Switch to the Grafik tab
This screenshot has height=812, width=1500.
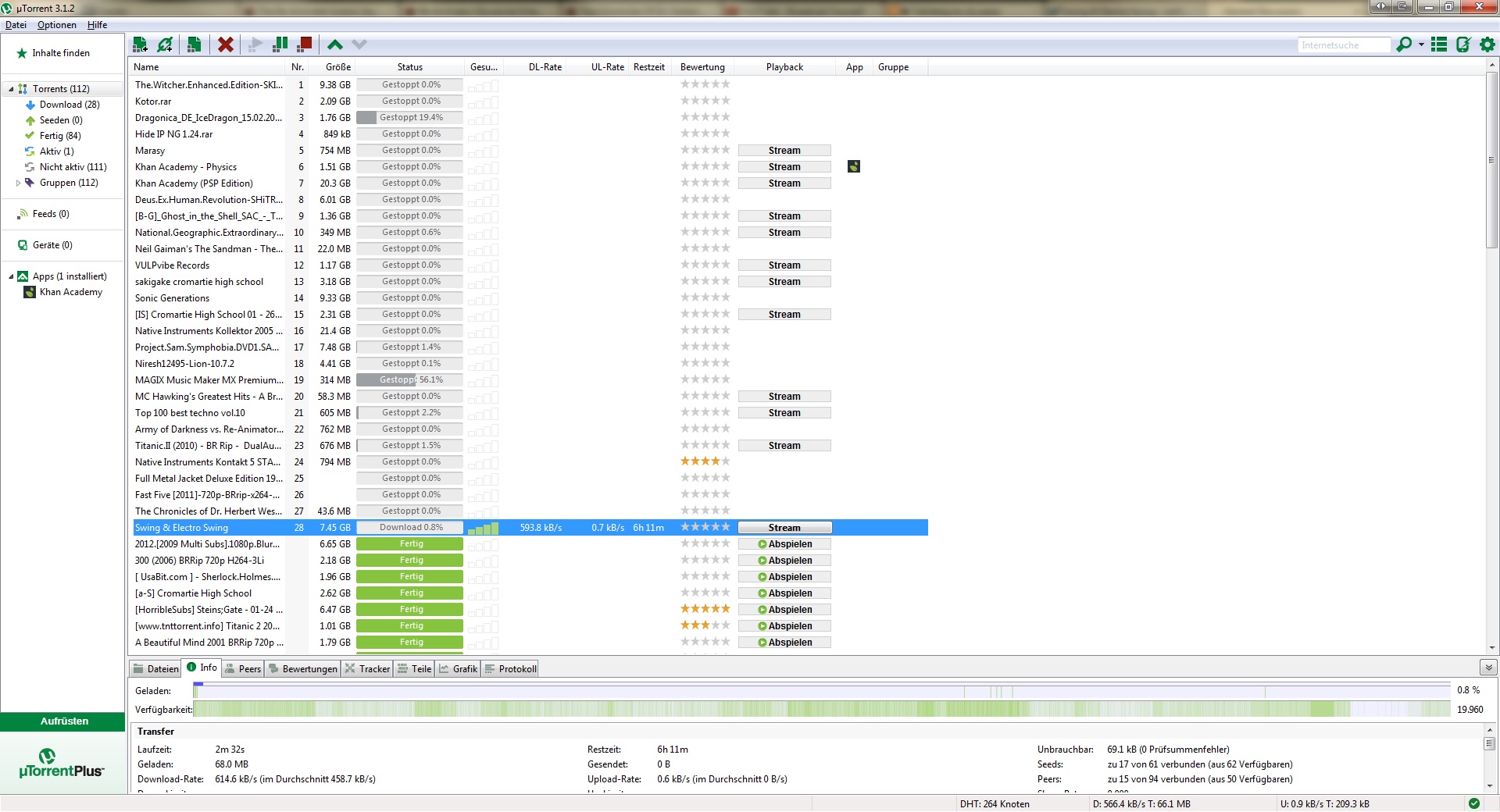[x=459, y=669]
